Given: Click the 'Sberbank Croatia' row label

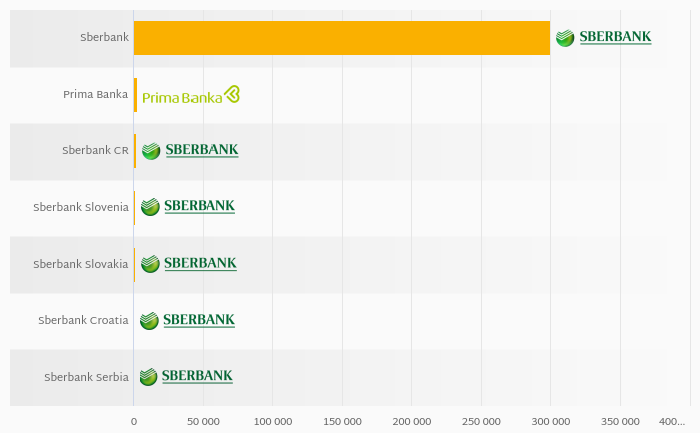Looking at the screenshot, I should pyautogui.click(x=83, y=321).
